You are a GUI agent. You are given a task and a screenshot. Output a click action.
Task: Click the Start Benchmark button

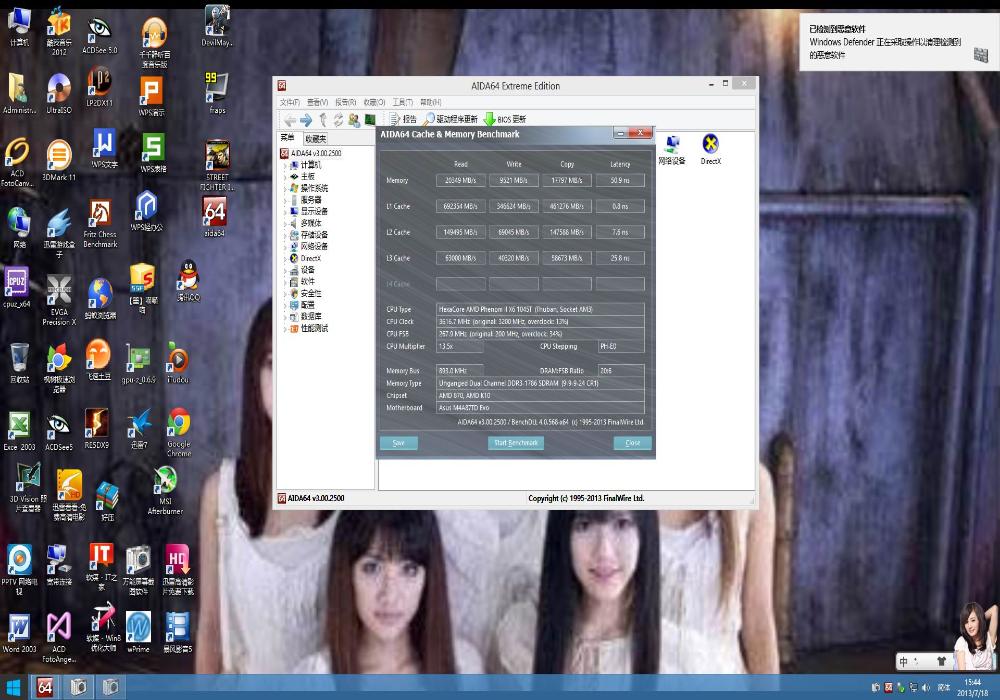click(516, 442)
